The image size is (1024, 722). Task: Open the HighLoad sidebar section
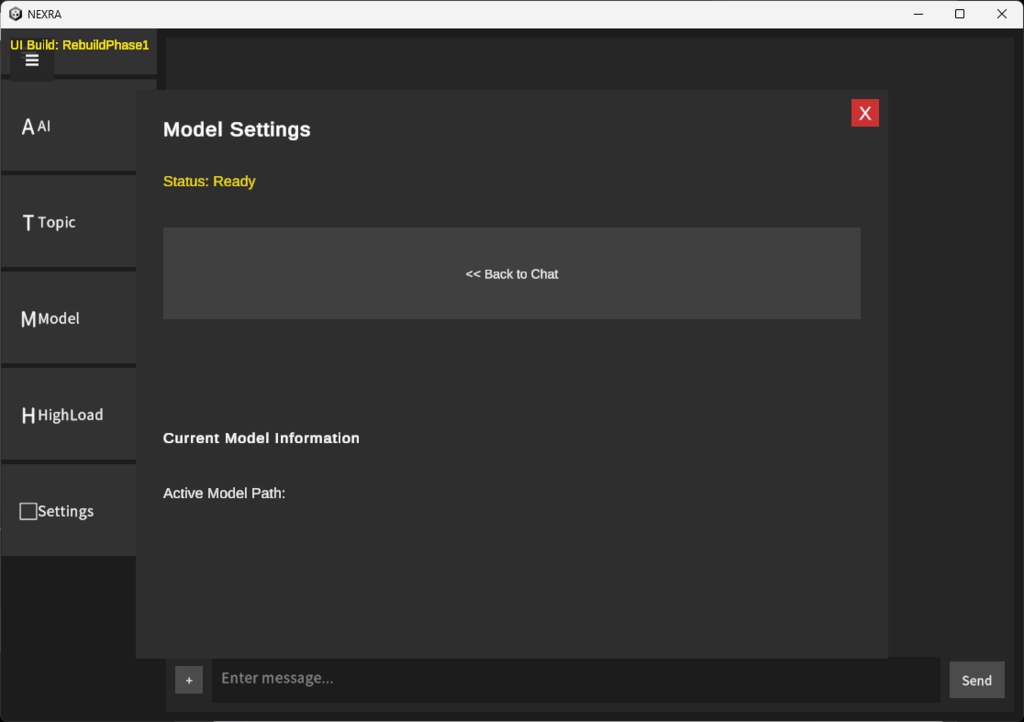(x=68, y=415)
